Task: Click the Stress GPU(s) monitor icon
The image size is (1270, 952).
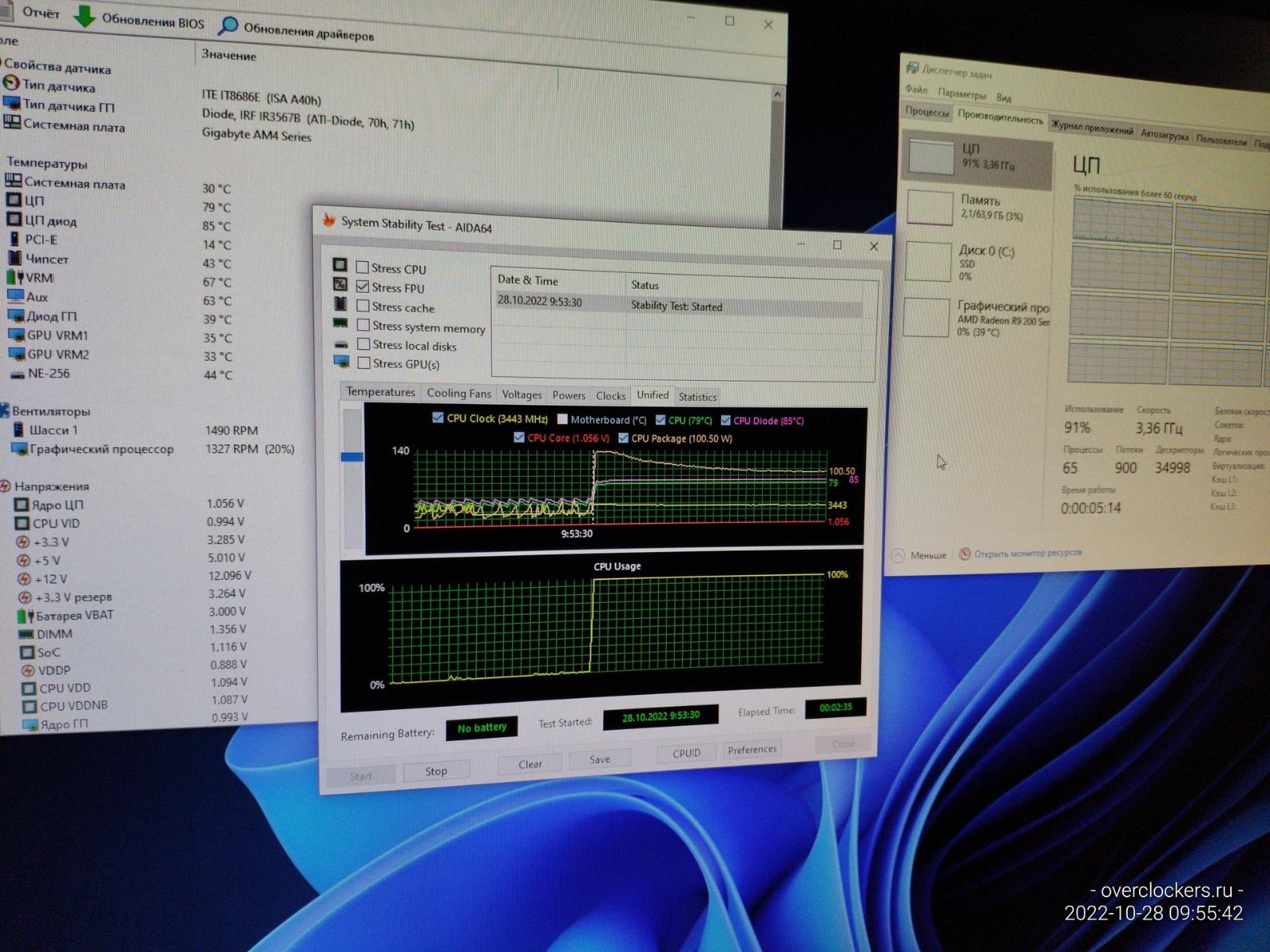Action: click(x=342, y=362)
